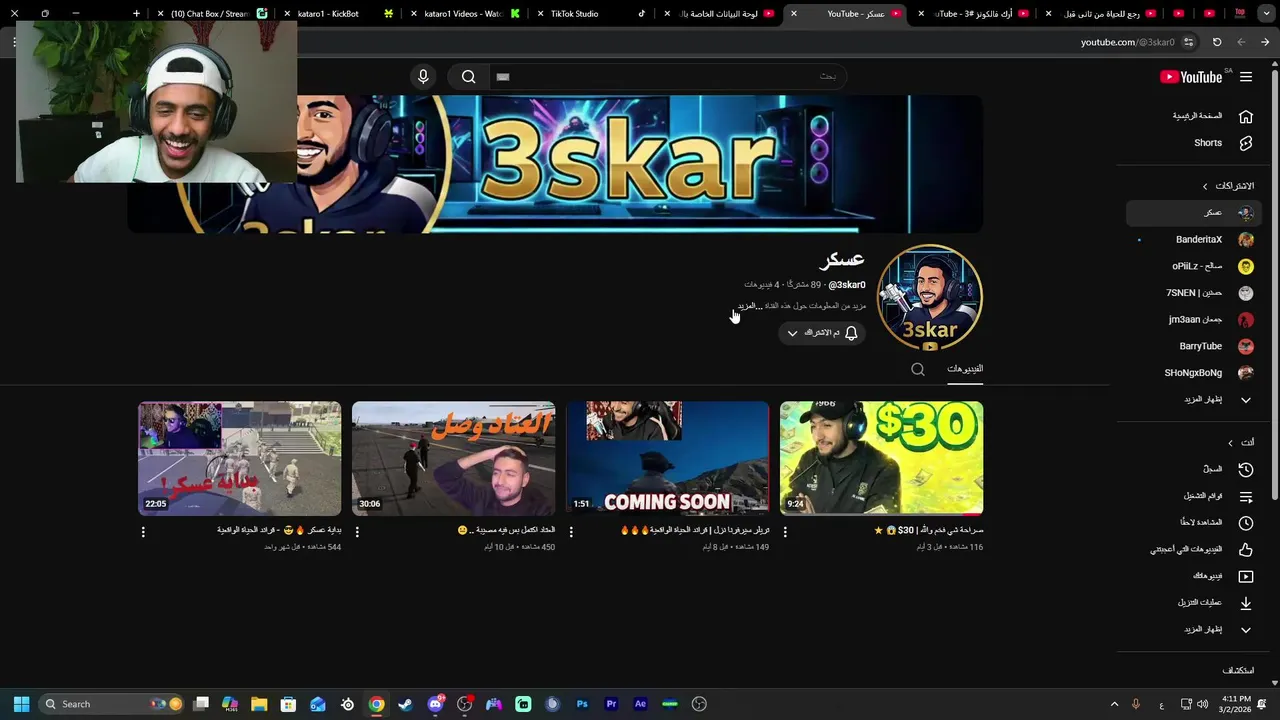This screenshot has width=1280, height=720.
Task: Select the Videos tab on channel page
Action: click(965, 369)
